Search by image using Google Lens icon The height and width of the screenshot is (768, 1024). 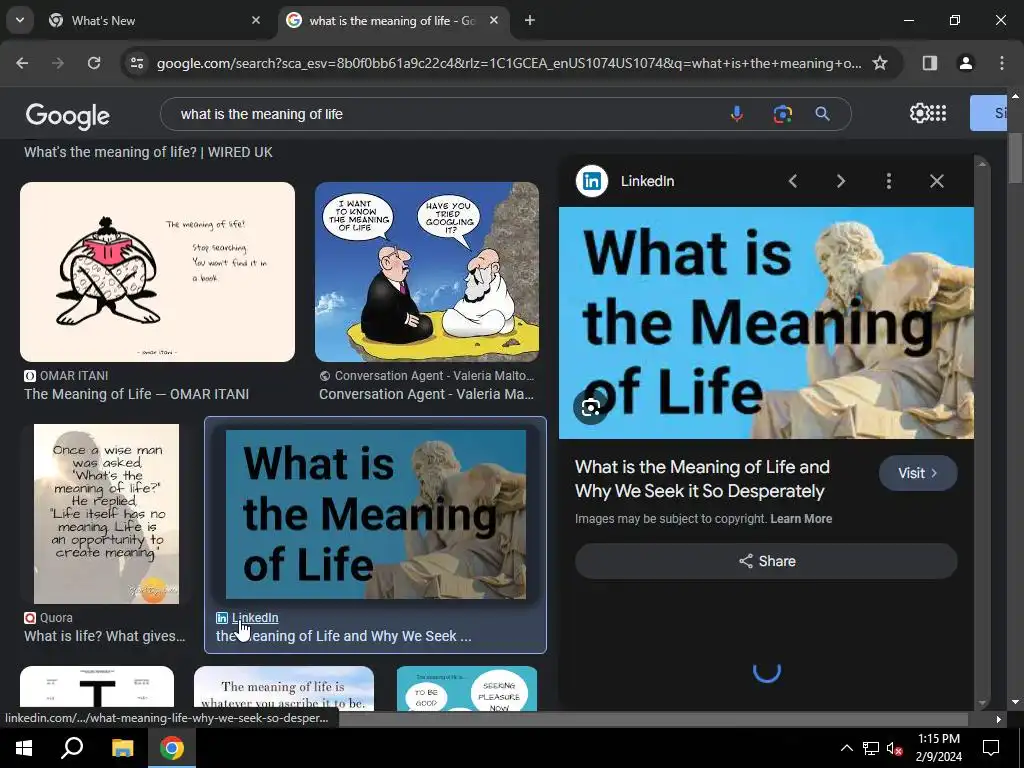click(x=782, y=114)
